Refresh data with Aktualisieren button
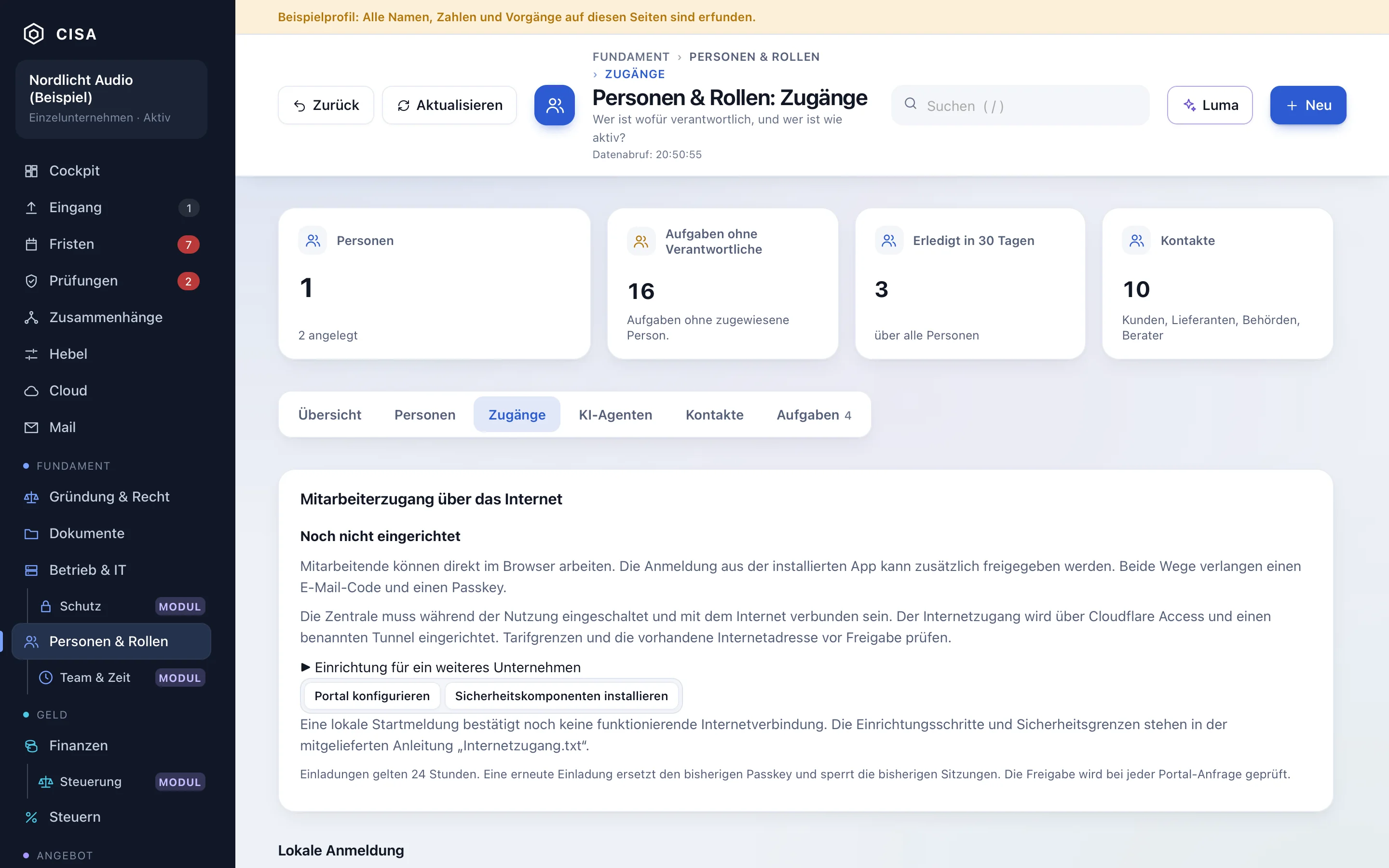 449,105
